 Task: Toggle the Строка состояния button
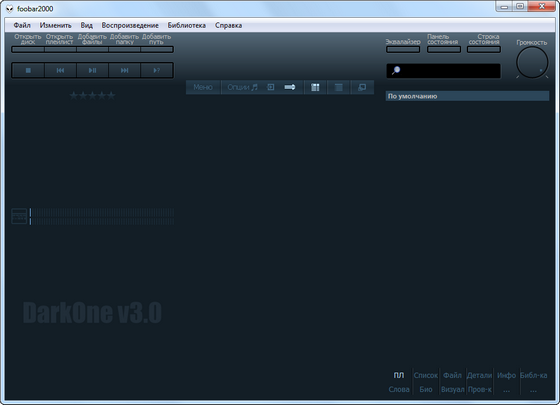(484, 49)
